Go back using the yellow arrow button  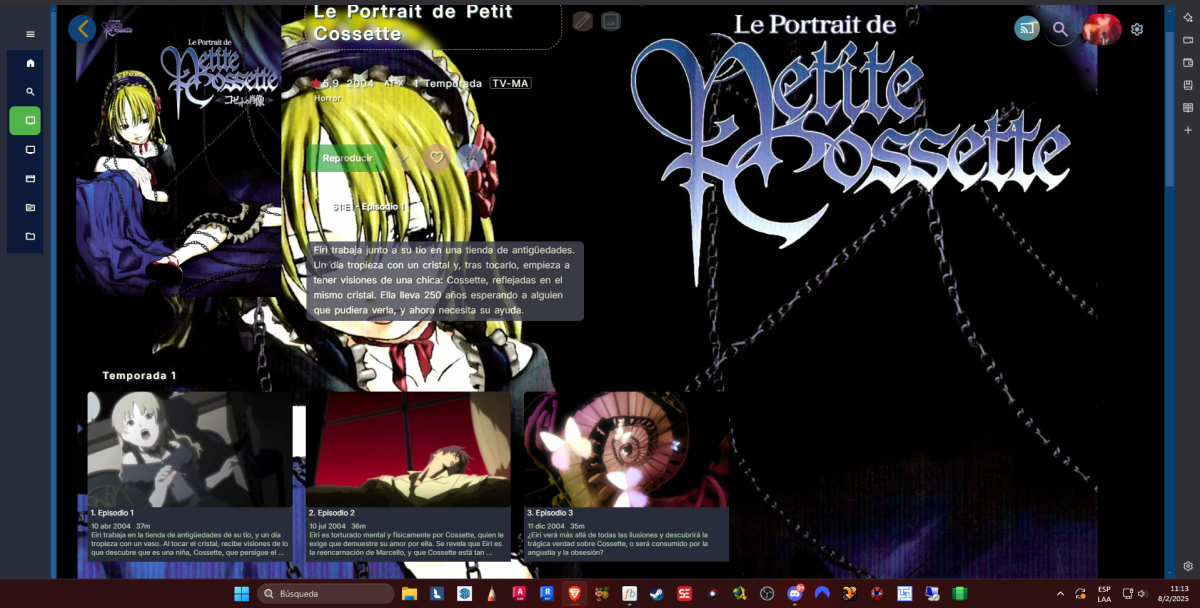coord(83,28)
